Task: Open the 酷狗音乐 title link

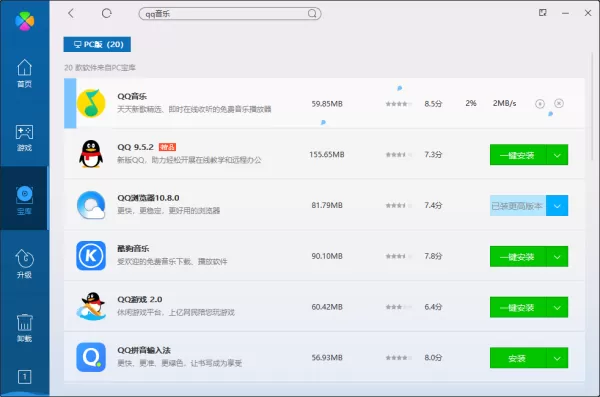Action: (133, 248)
